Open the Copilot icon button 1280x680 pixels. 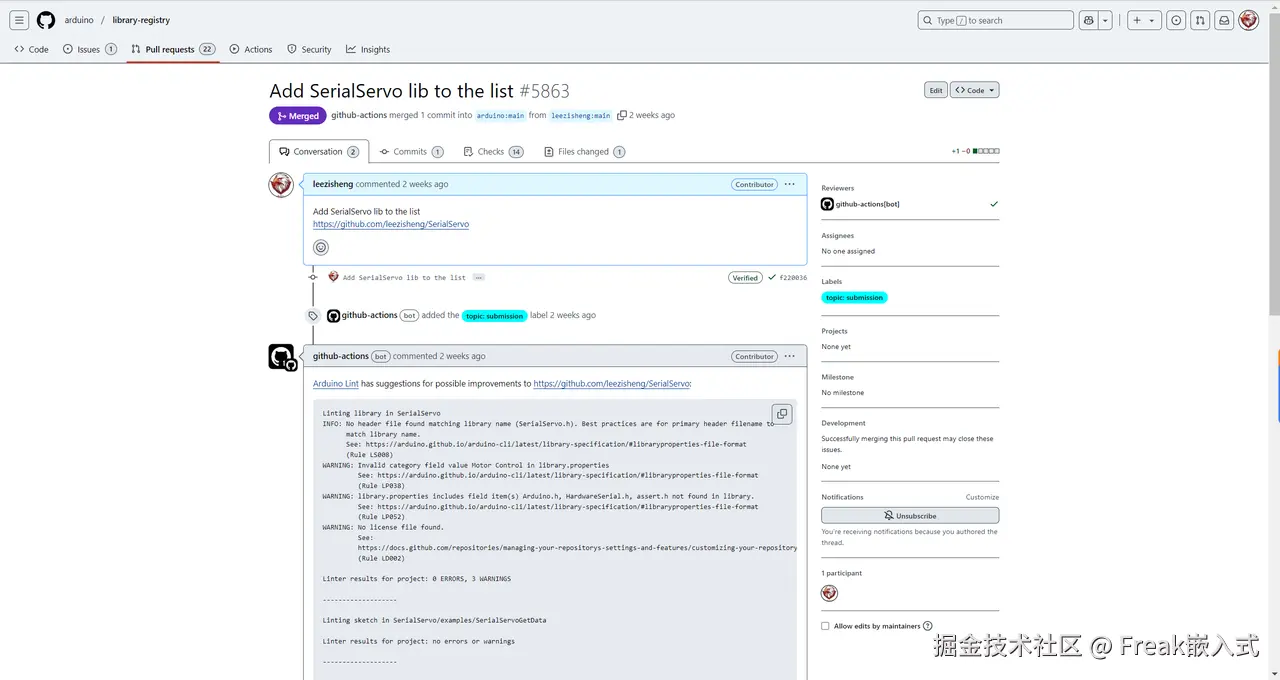click(x=1089, y=20)
